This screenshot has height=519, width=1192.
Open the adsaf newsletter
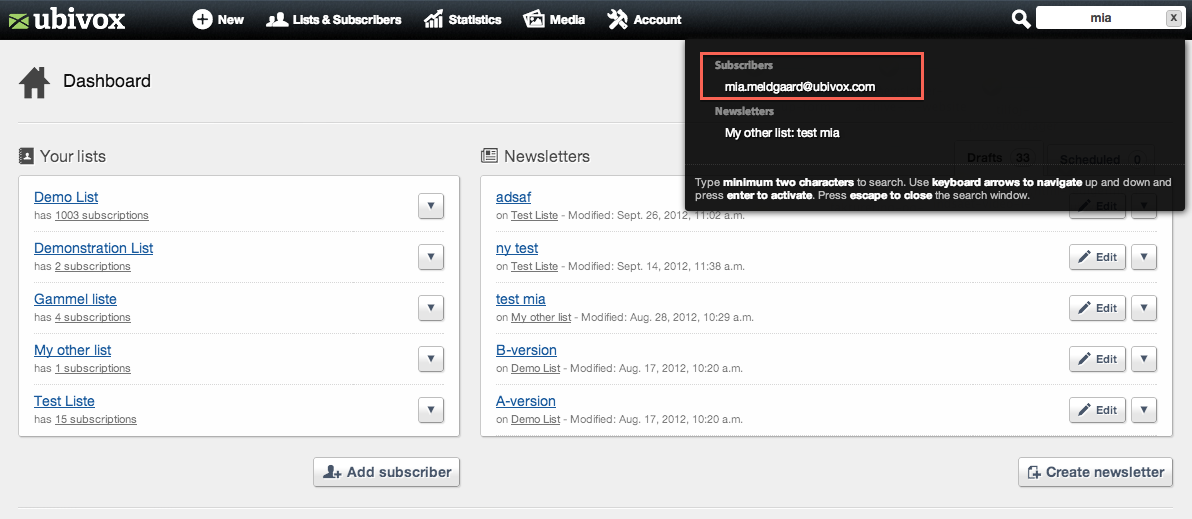click(x=513, y=198)
